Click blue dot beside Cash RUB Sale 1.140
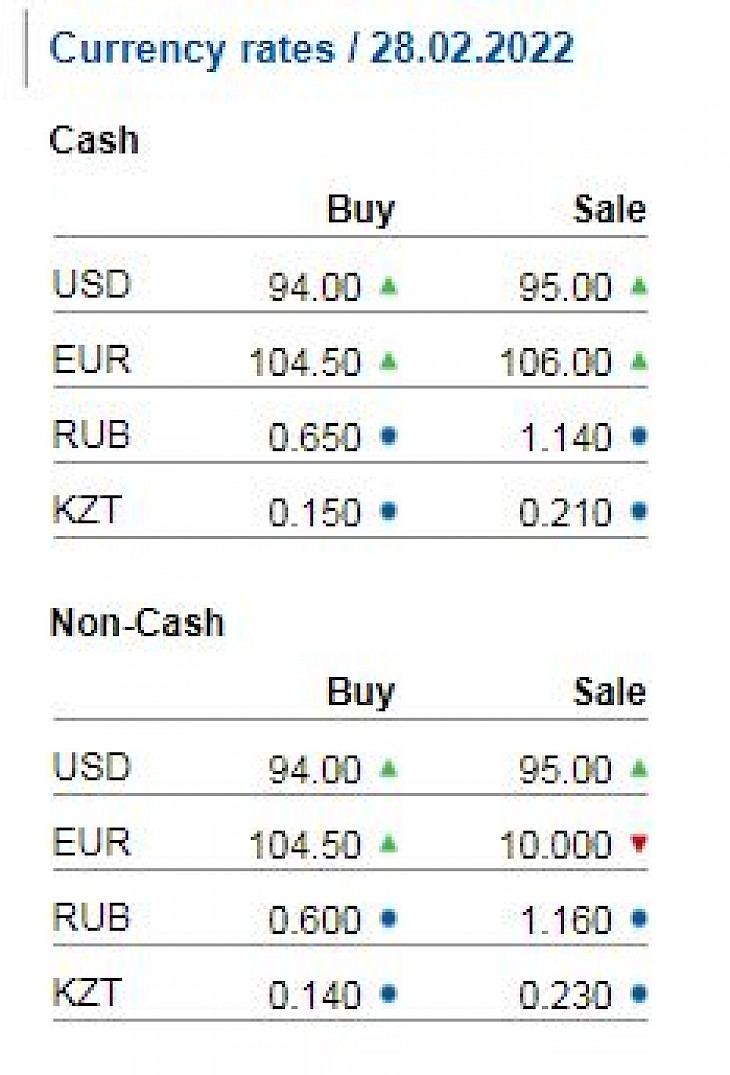The height and width of the screenshot is (1075, 730). [x=639, y=436]
